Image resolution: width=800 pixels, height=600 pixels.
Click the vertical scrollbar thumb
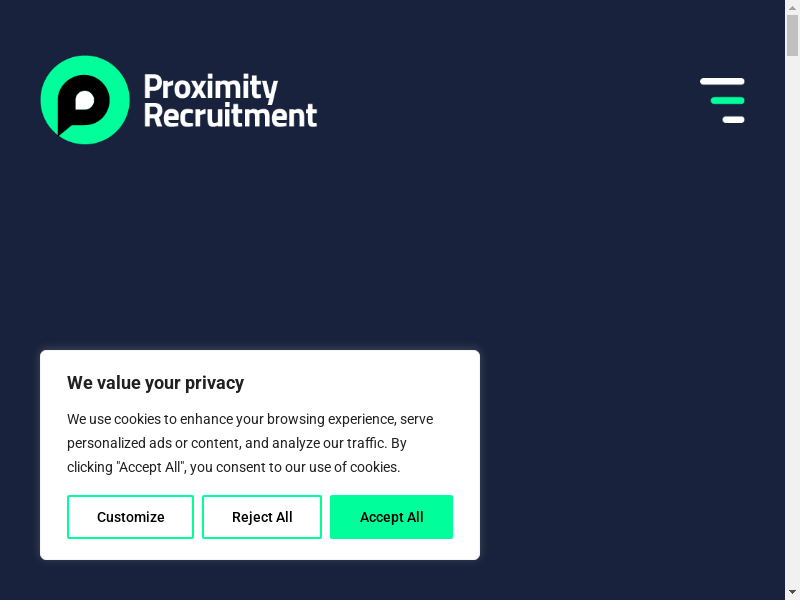pos(792,35)
